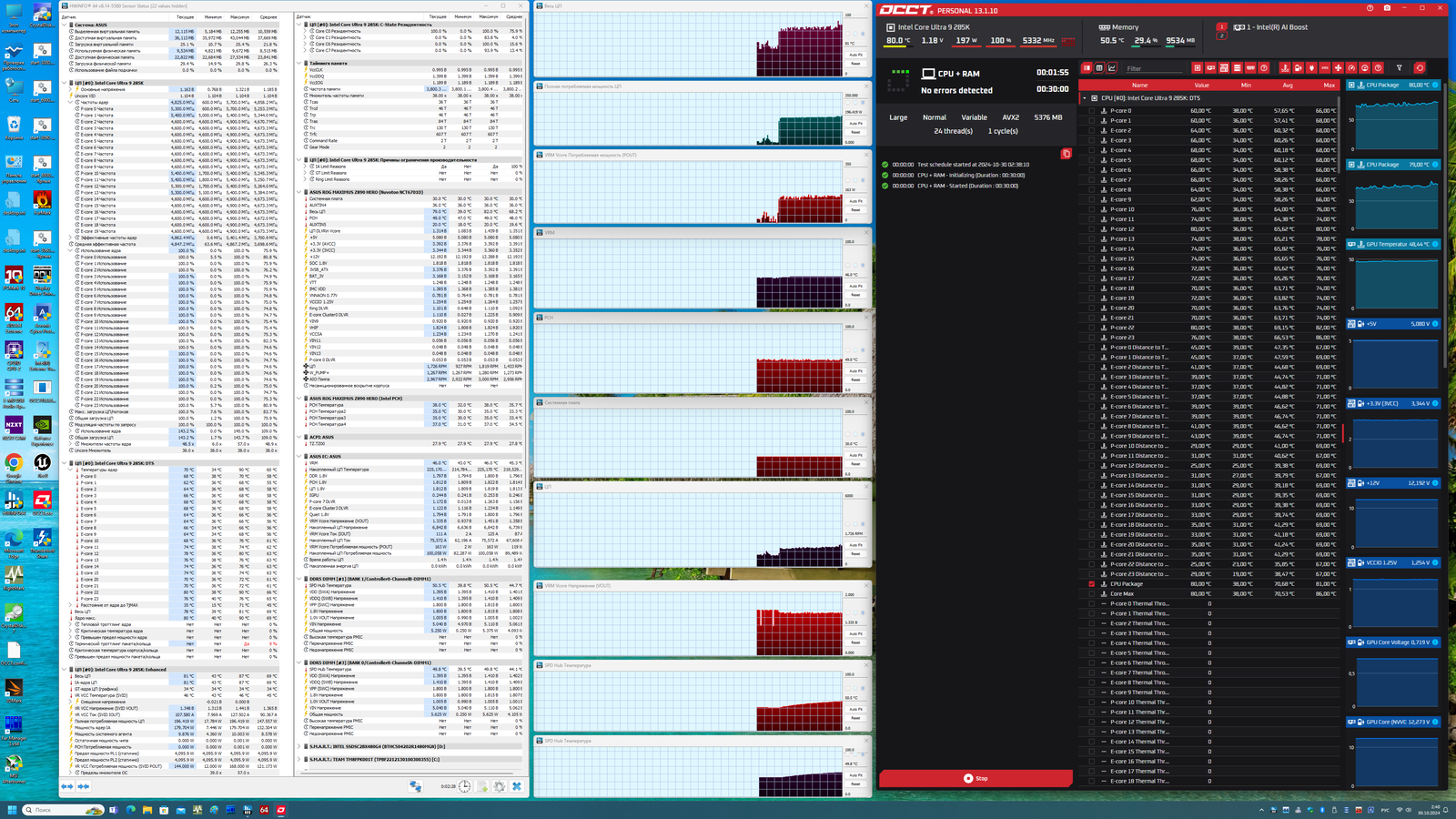This screenshot has width=1456, height=819.
Task: Open AIDA64 taskbar icon
Action: (x=264, y=810)
